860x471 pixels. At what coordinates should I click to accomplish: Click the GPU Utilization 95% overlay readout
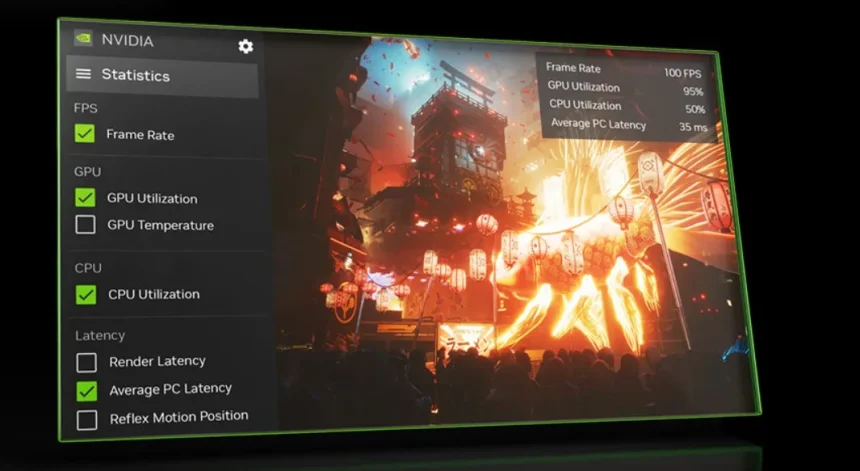691,90
